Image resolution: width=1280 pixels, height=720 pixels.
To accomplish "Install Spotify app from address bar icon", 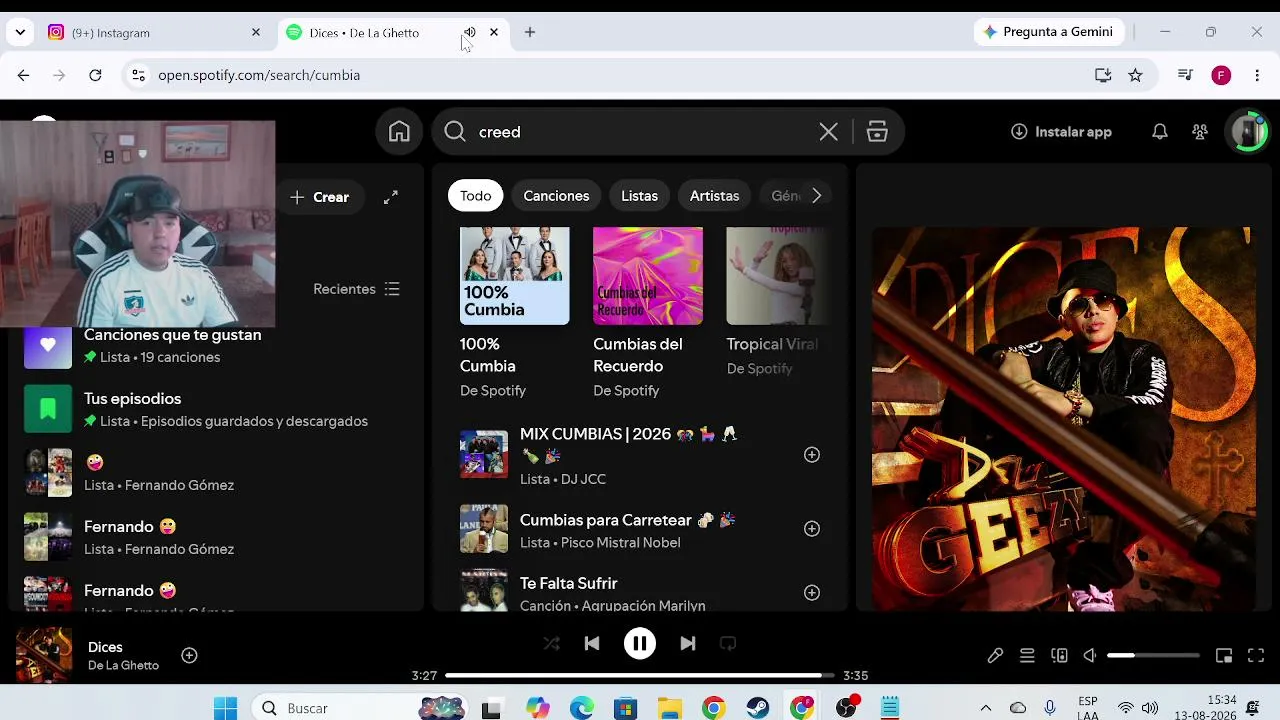I will coord(1103,75).
